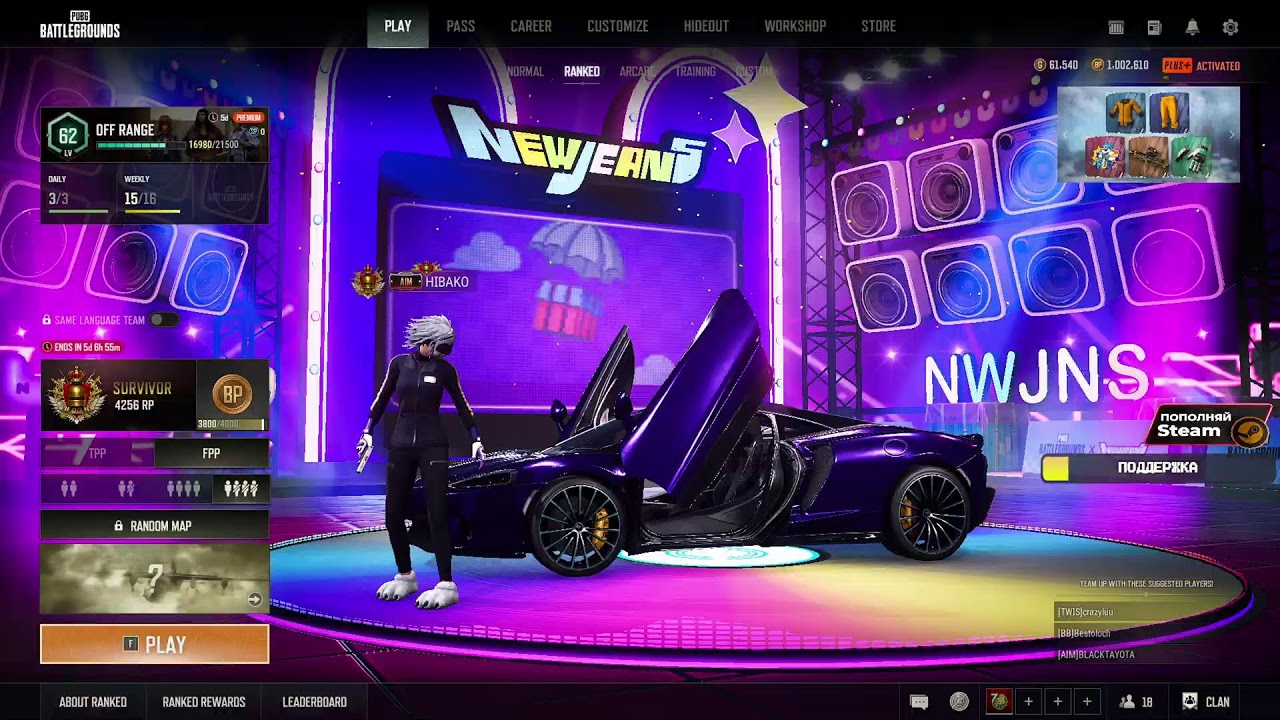
Task: Switch perspective to FPP
Action: coord(211,453)
